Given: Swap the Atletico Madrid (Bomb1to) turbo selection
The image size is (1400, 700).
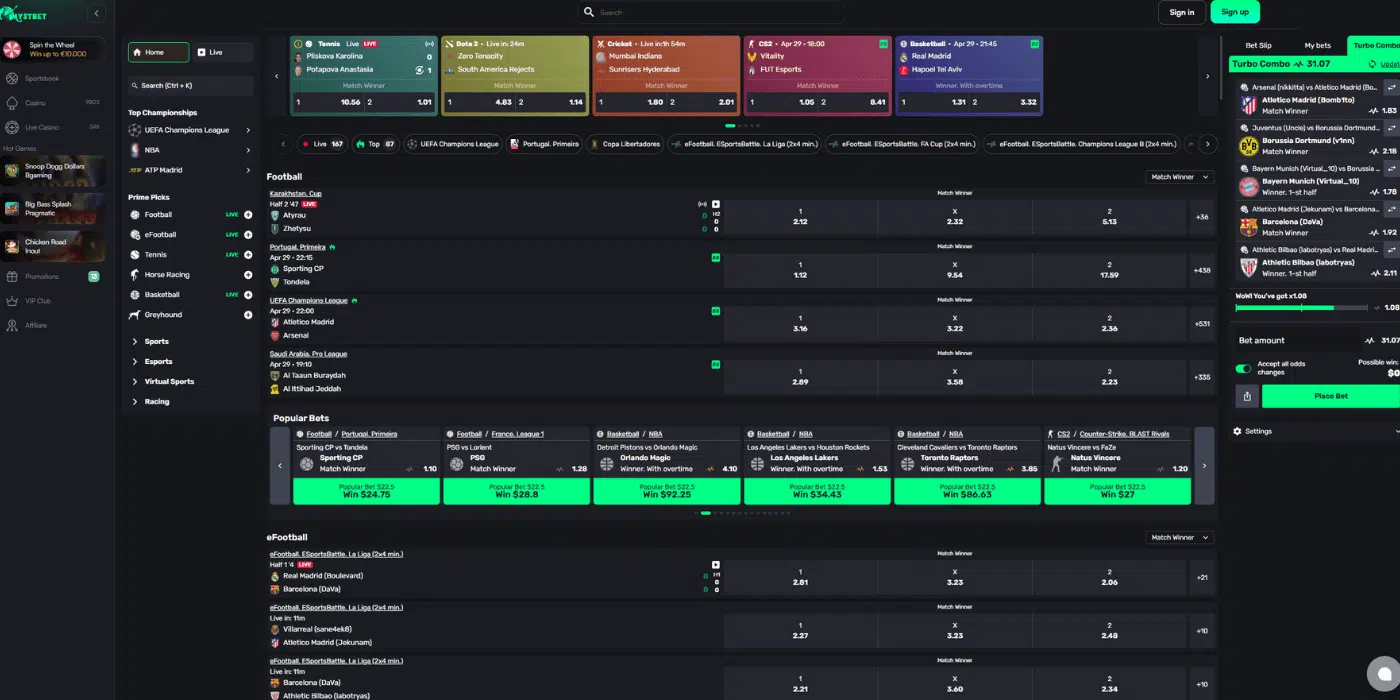Looking at the screenshot, I should tap(1390, 87).
